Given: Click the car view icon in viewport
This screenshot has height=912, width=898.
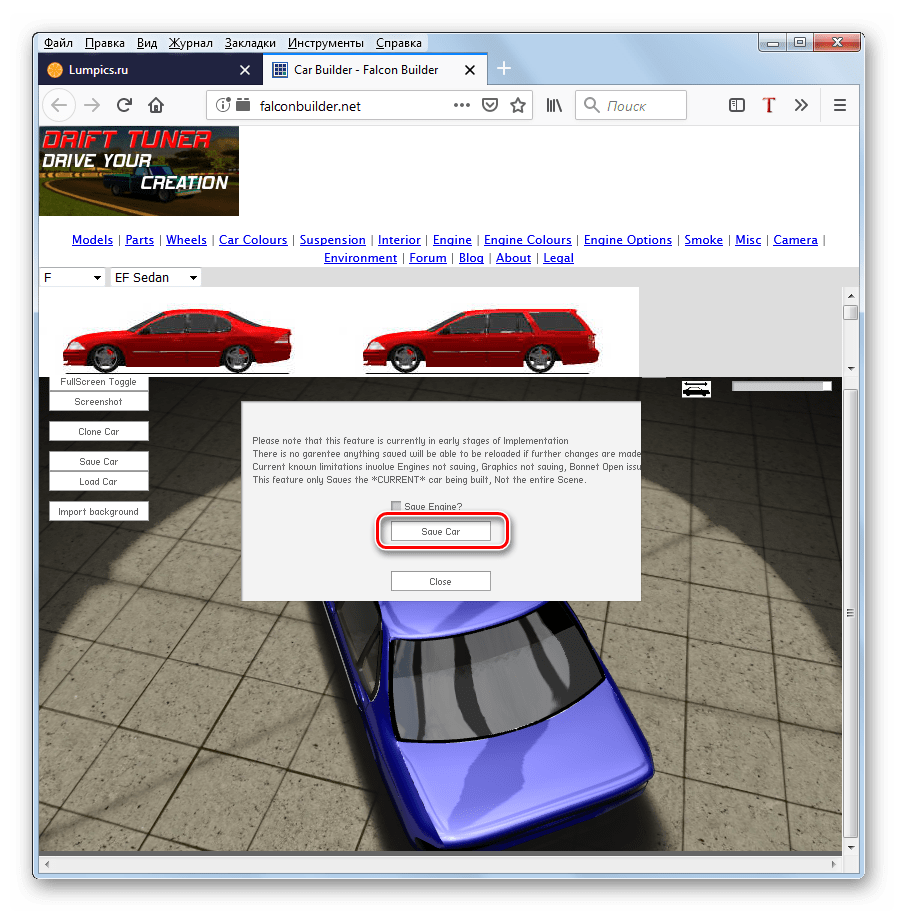Looking at the screenshot, I should point(696,389).
